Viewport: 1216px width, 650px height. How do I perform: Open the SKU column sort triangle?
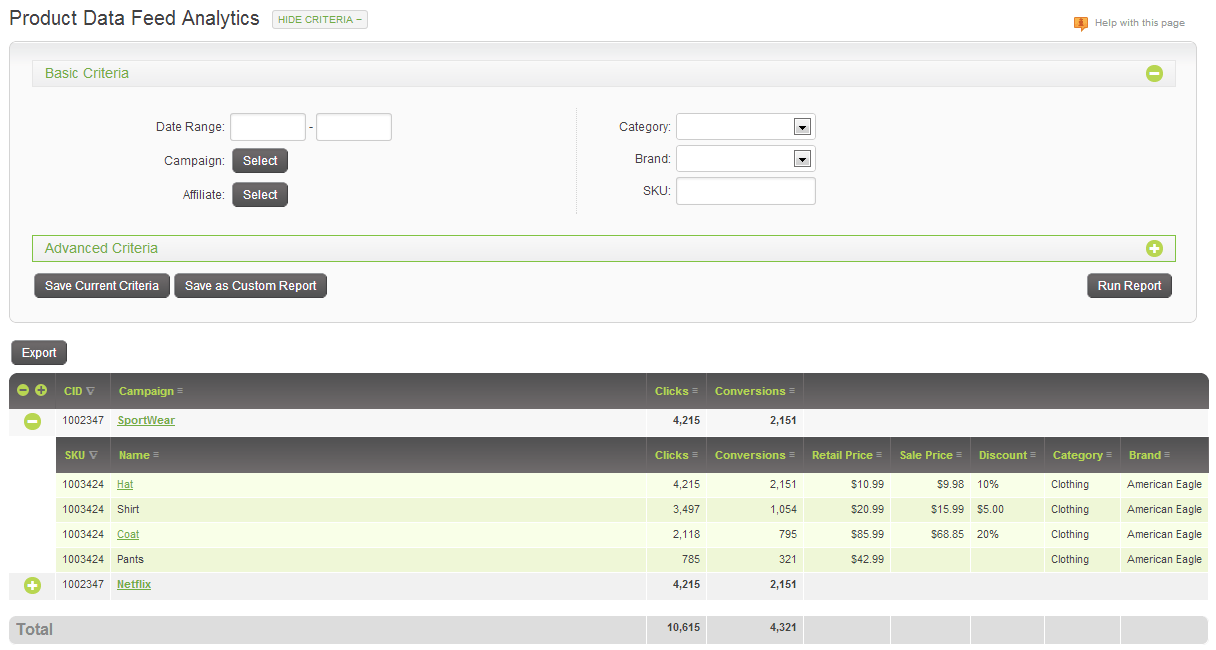pos(94,454)
